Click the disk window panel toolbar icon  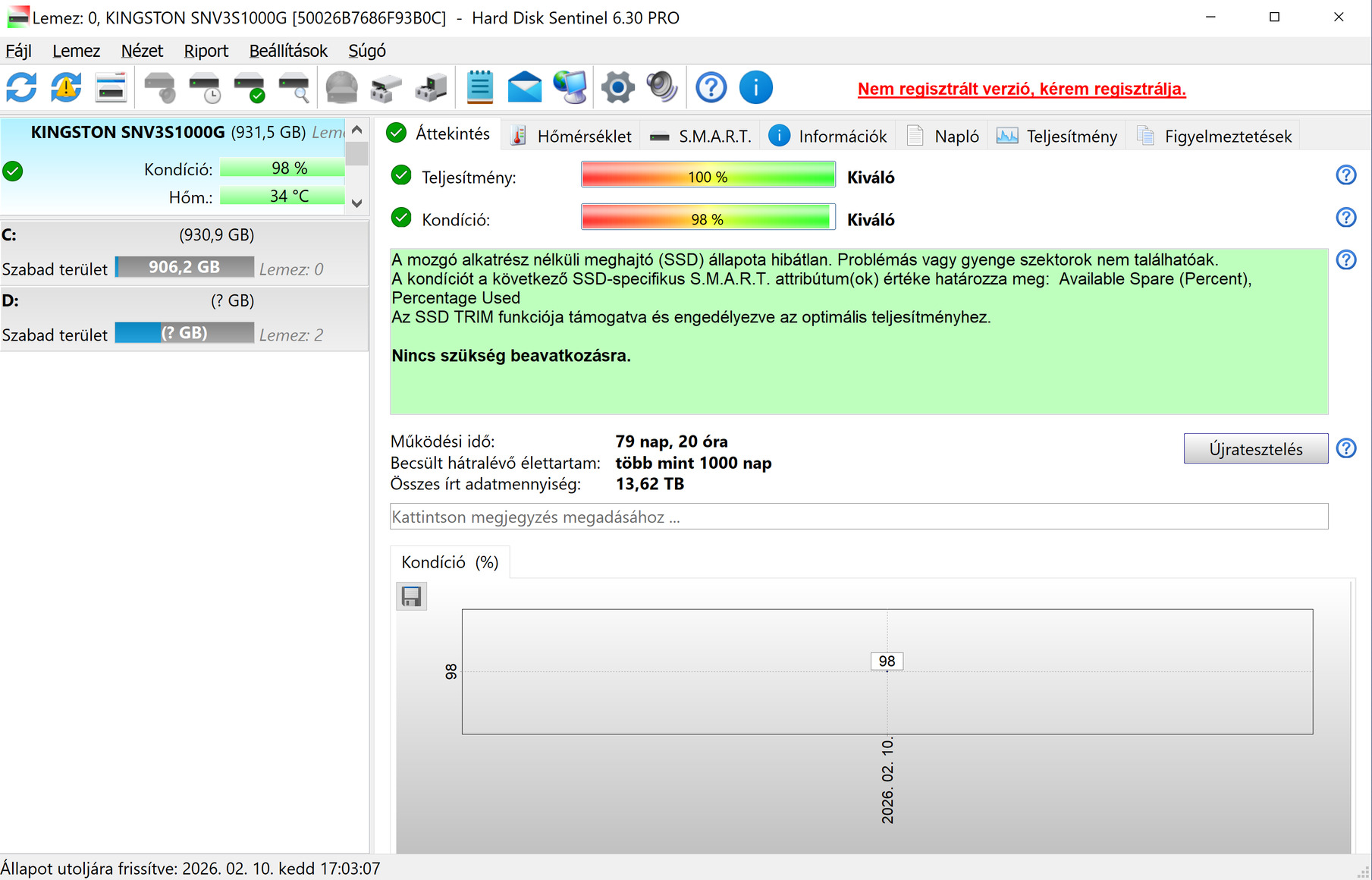pos(111,87)
